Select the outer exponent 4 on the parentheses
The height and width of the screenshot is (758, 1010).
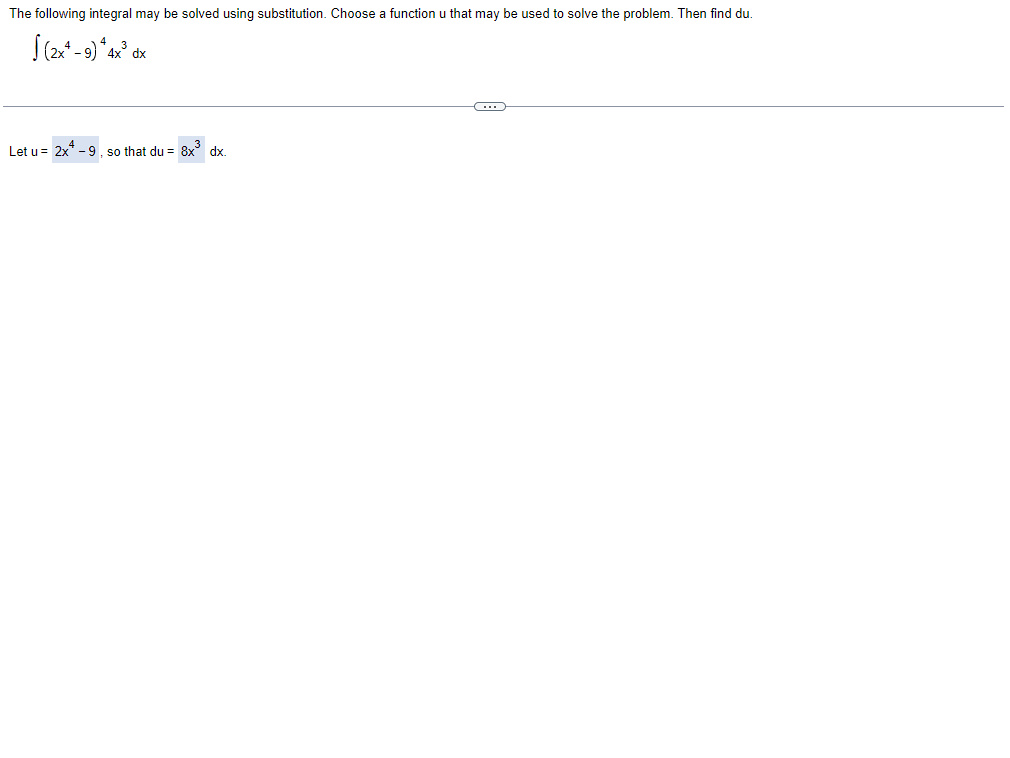102,42
